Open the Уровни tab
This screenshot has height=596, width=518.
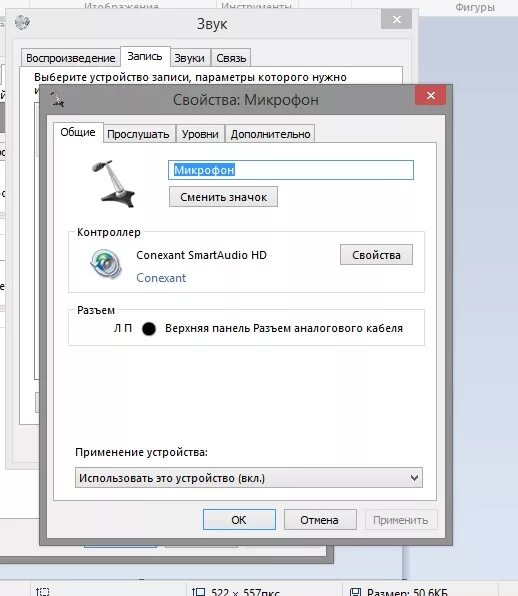click(200, 134)
